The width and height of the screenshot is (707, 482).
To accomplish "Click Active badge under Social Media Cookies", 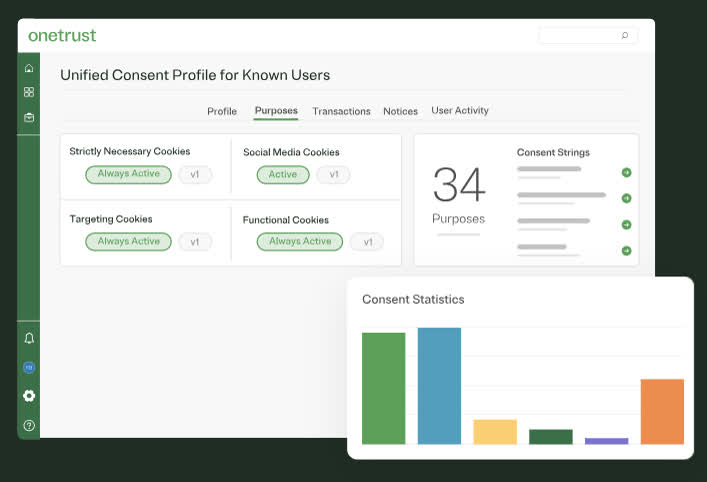I will [283, 174].
